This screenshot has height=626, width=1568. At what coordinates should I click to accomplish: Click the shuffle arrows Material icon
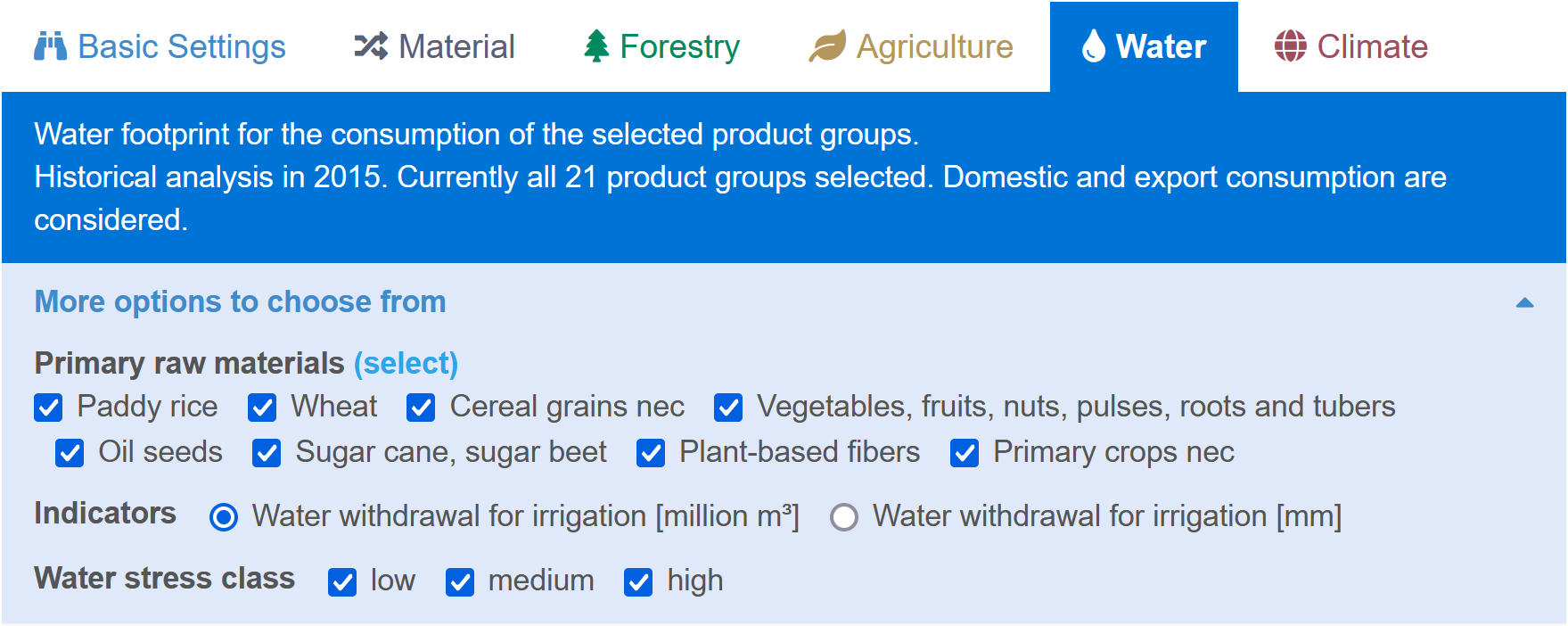[x=371, y=46]
